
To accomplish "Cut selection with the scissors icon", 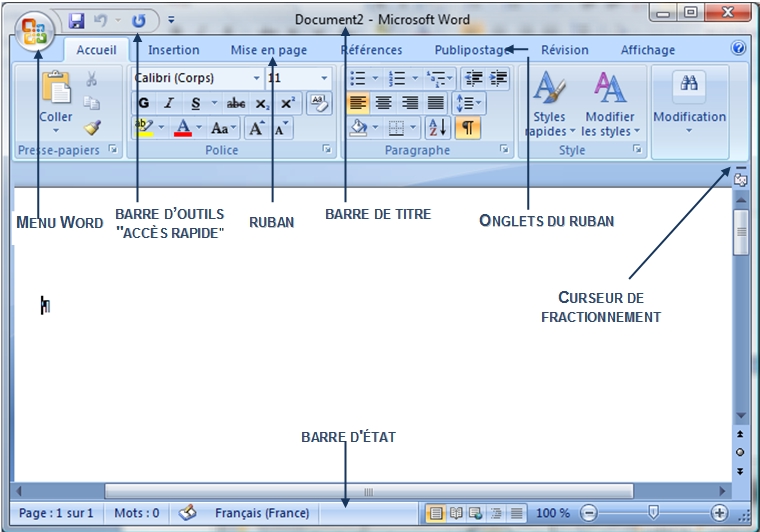I will pyautogui.click(x=91, y=78).
